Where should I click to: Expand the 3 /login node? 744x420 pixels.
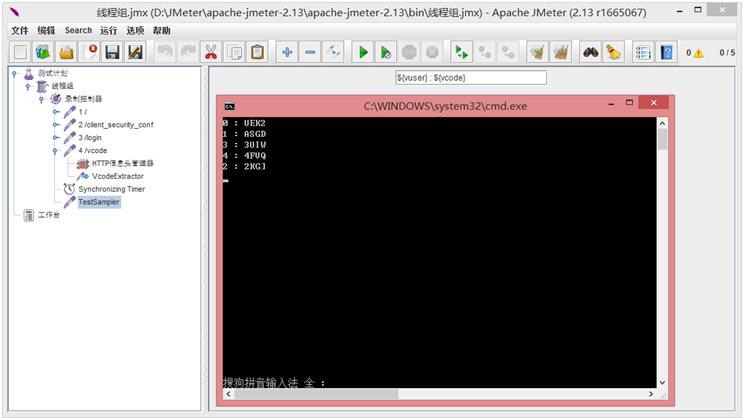(55, 138)
